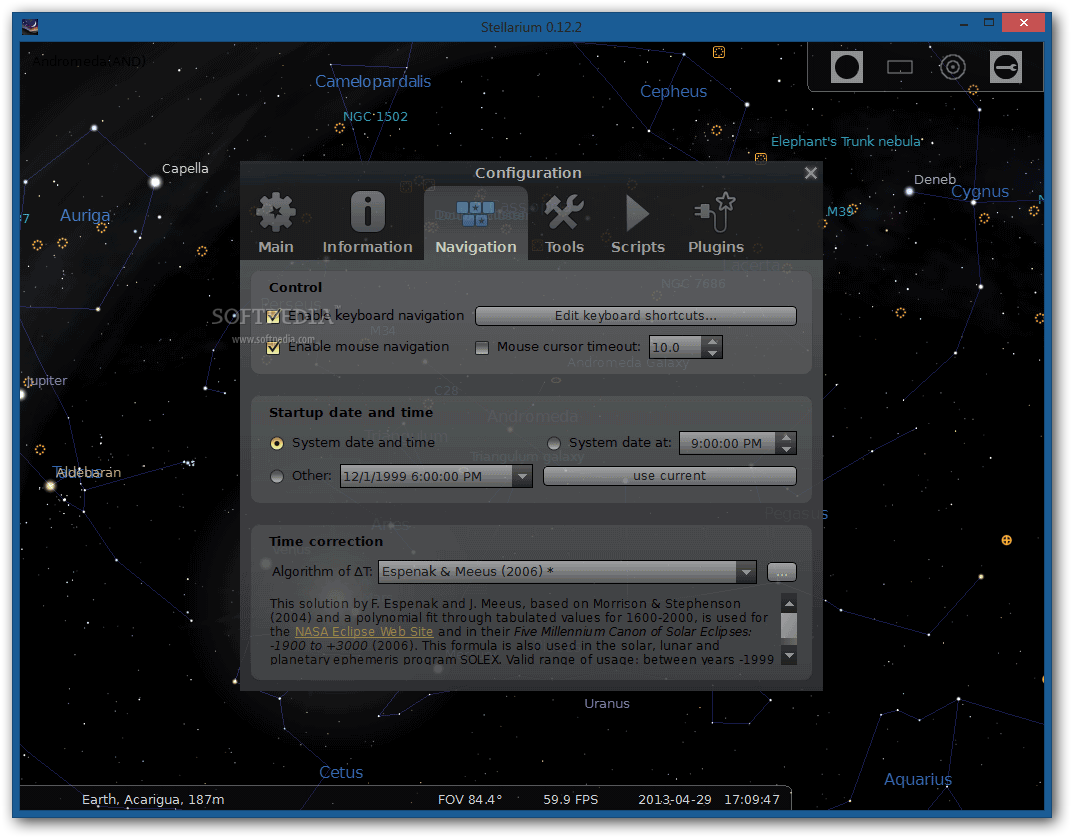Switch to the Scripts tab
The width and height of the screenshot is (1072, 838).
(637, 224)
